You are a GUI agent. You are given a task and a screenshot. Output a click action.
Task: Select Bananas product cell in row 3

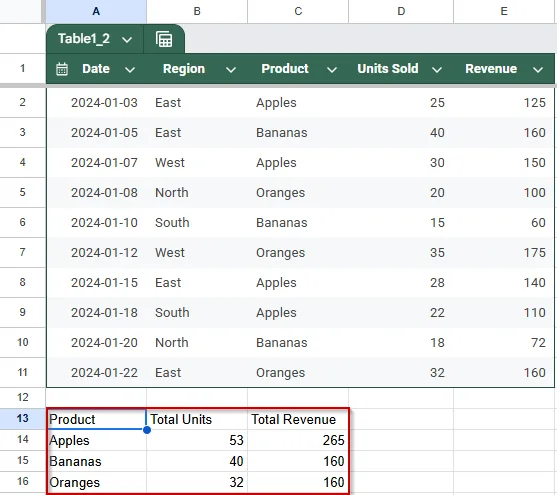[x=298, y=133]
